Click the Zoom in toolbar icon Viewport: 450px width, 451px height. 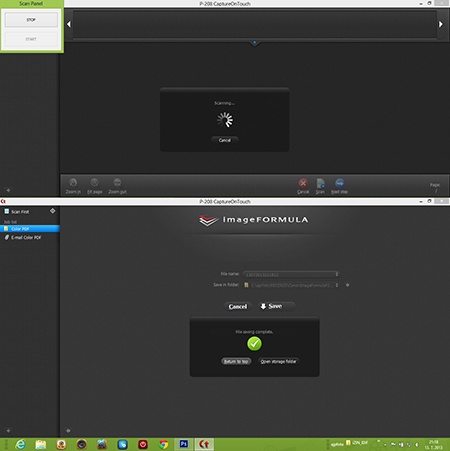click(x=73, y=182)
